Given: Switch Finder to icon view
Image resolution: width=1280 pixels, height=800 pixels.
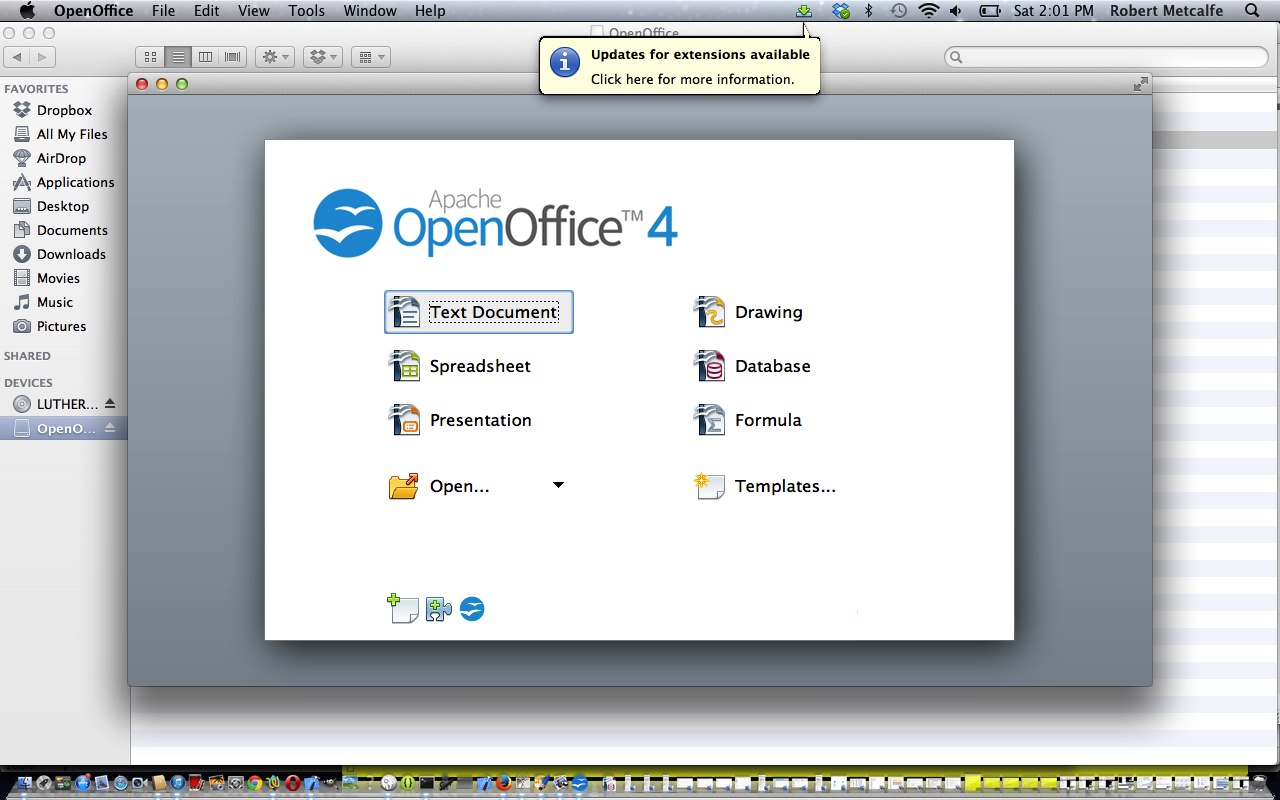Looking at the screenshot, I should point(150,57).
